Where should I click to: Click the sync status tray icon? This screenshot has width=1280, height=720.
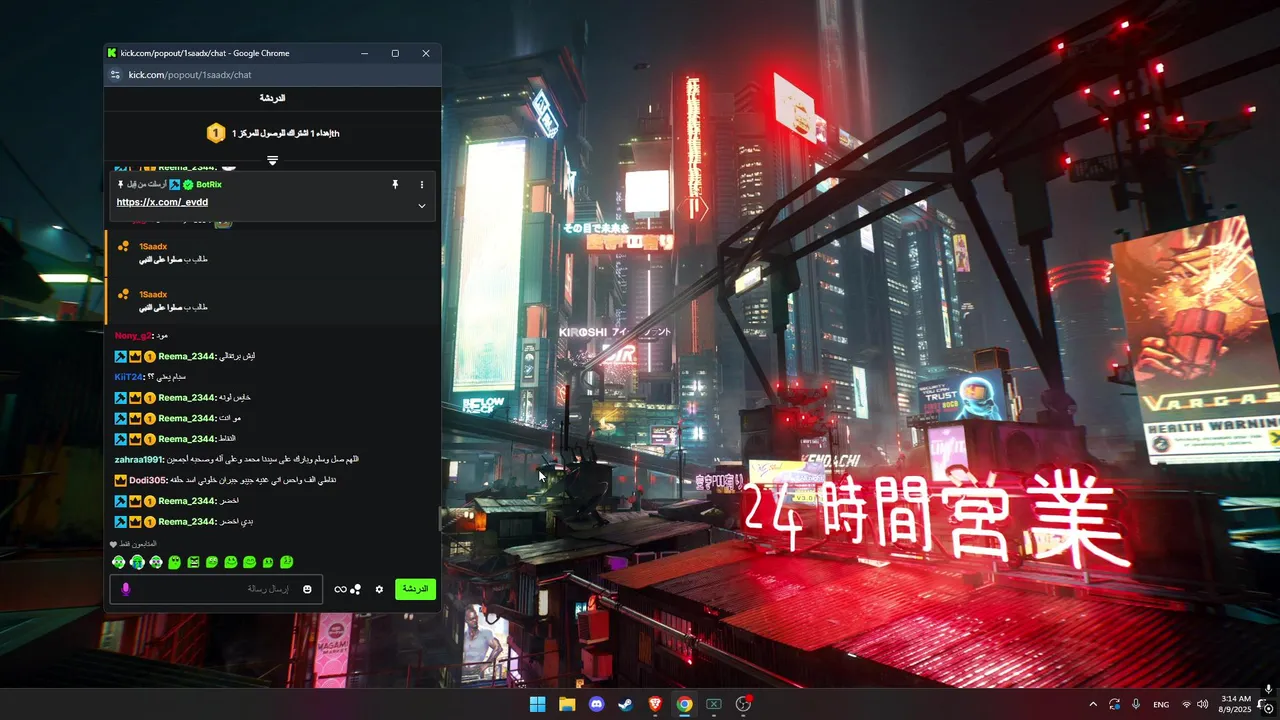tap(1115, 704)
